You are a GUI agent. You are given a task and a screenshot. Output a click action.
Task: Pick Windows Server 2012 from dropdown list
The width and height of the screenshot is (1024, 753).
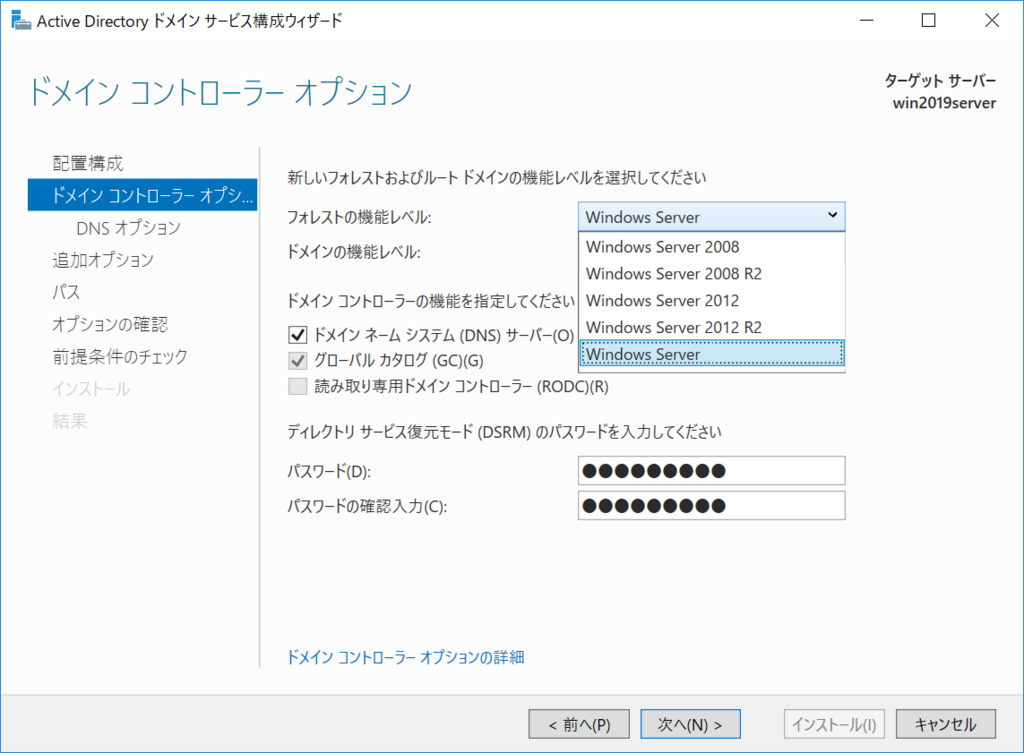tap(712, 300)
